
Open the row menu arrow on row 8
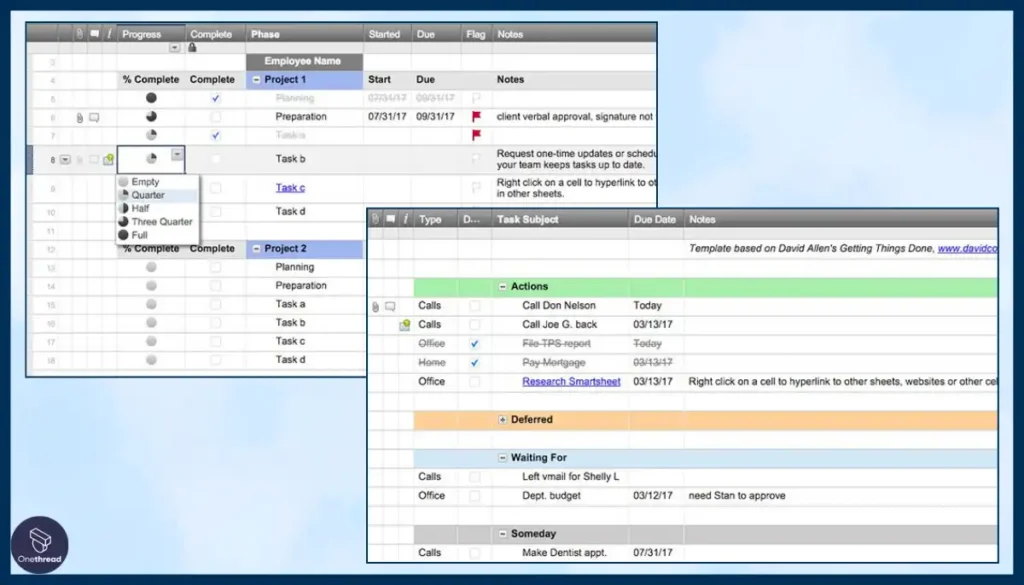click(x=65, y=159)
